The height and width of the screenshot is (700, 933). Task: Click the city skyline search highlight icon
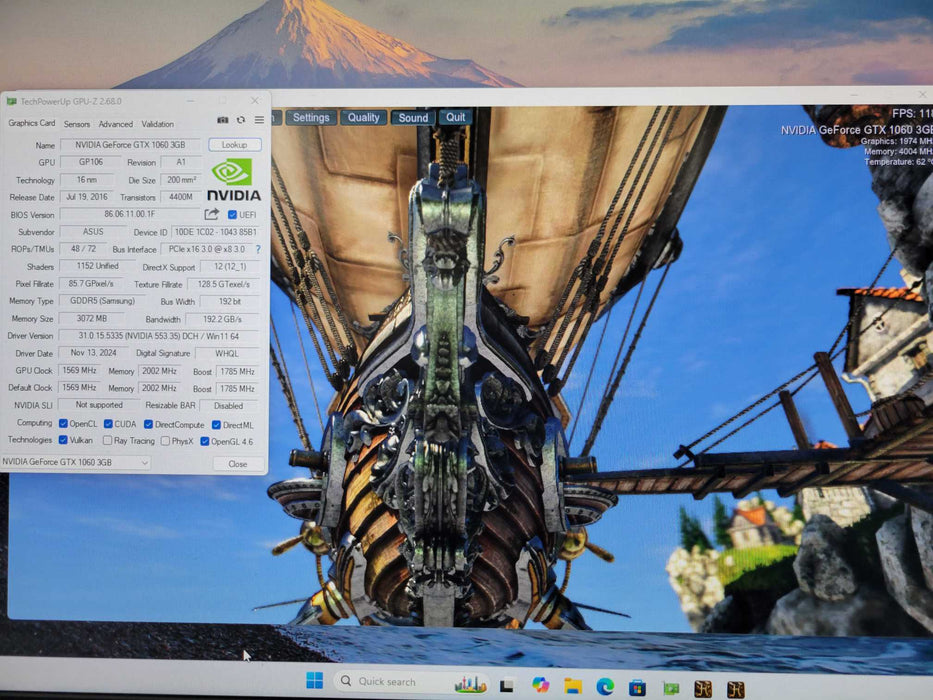[x=470, y=685]
